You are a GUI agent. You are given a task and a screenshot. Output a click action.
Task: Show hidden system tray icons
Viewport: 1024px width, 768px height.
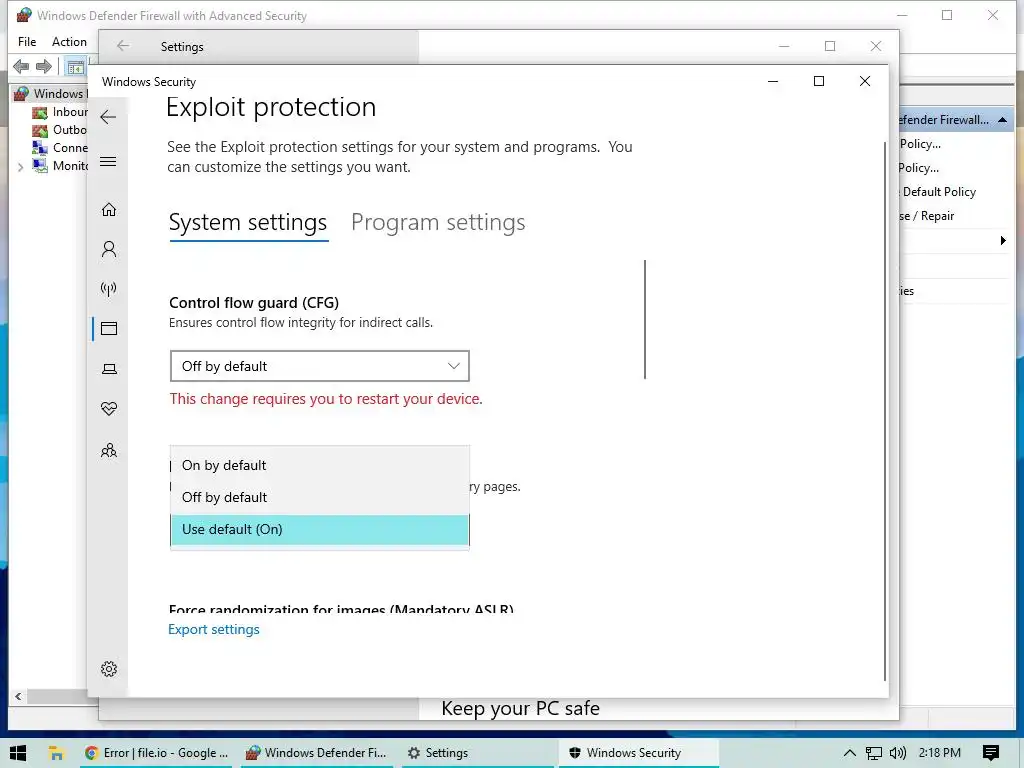pyautogui.click(x=850, y=753)
